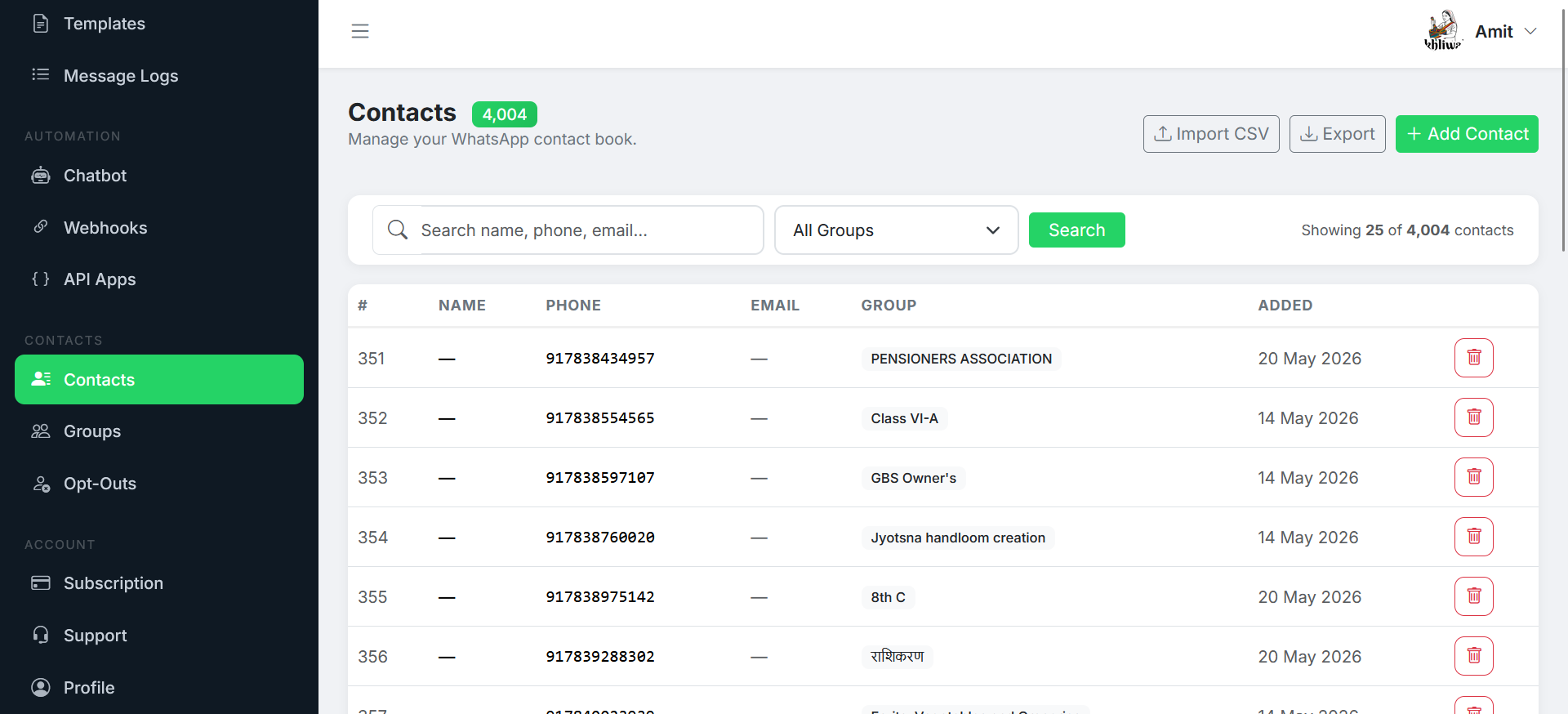Expand the All Groups filter dropdown
The image size is (1568, 714).
pos(896,230)
